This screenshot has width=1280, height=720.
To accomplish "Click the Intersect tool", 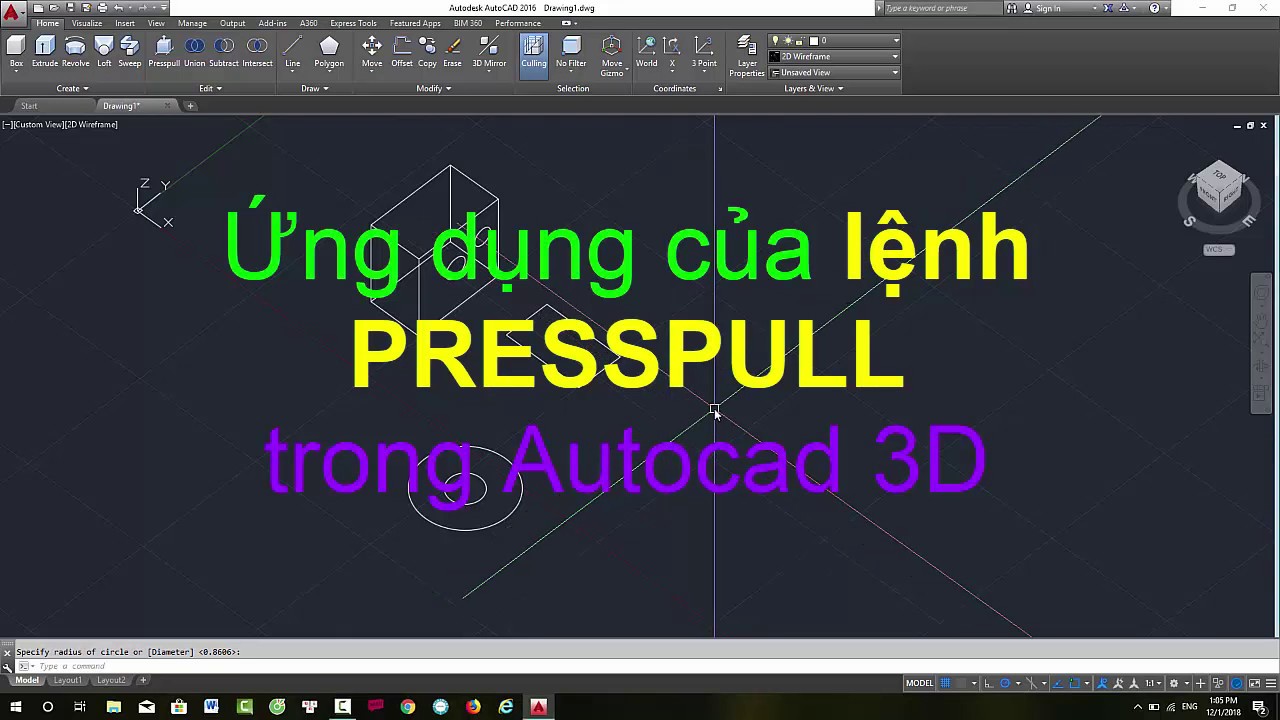I will tap(257, 52).
